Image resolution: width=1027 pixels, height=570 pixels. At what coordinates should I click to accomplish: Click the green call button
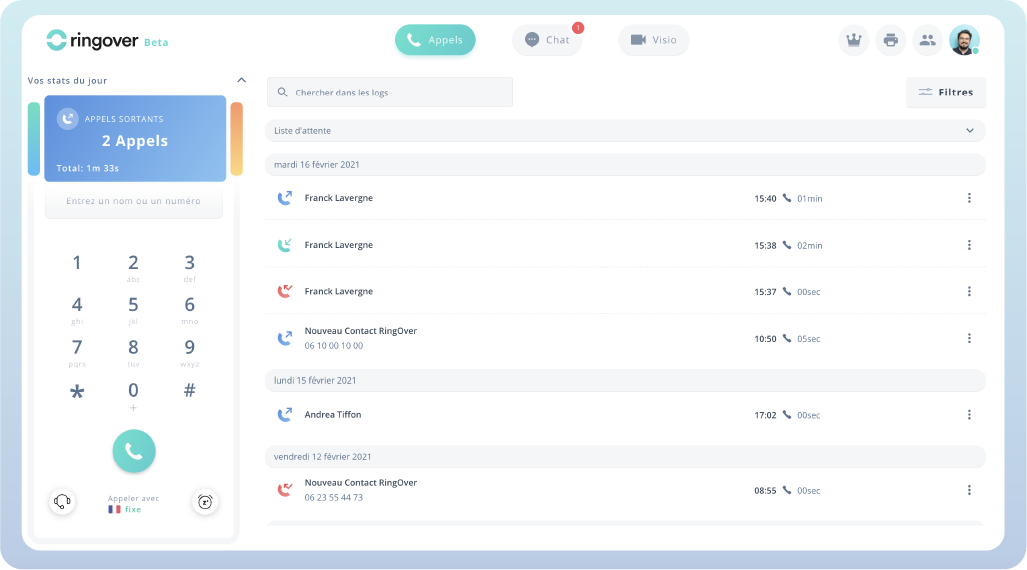[134, 451]
